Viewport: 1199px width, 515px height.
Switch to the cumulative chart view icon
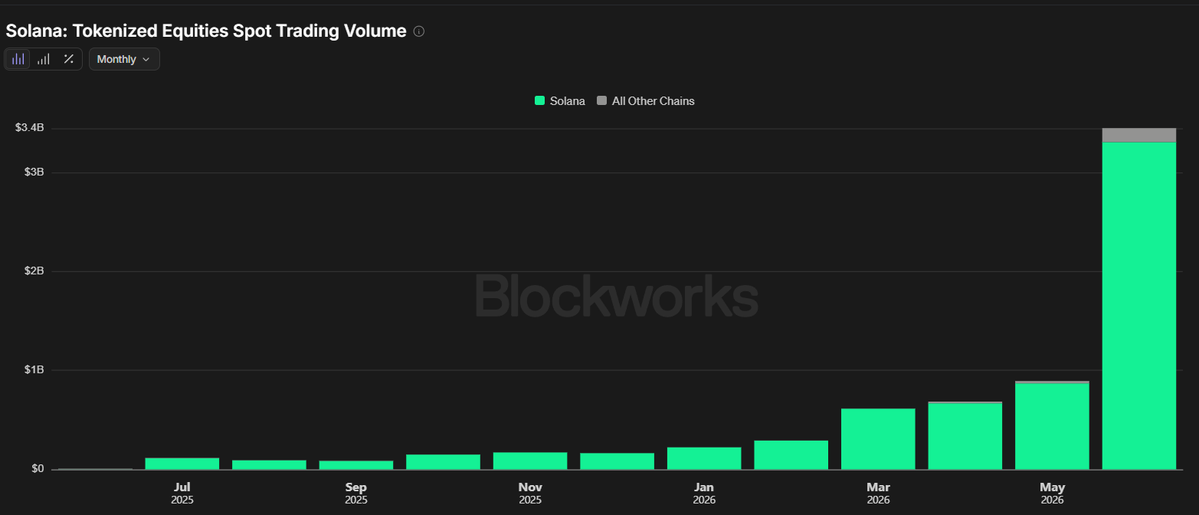click(44, 59)
